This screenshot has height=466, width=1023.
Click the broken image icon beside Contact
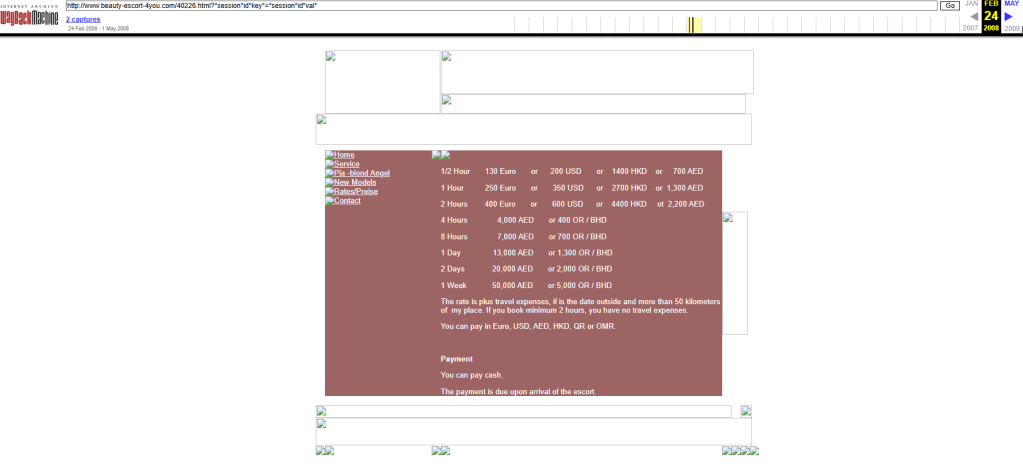[x=329, y=201]
